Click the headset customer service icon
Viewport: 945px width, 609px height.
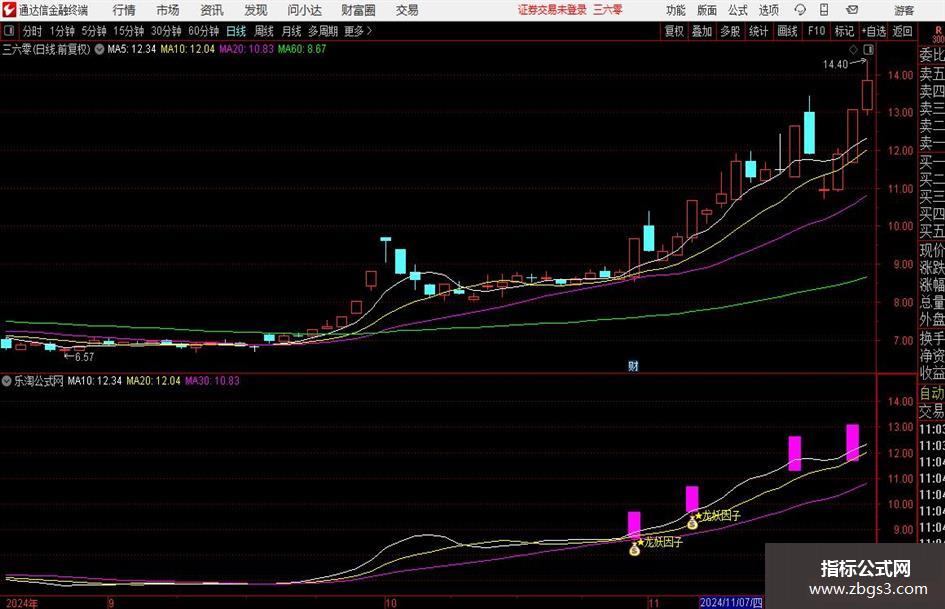coord(800,10)
